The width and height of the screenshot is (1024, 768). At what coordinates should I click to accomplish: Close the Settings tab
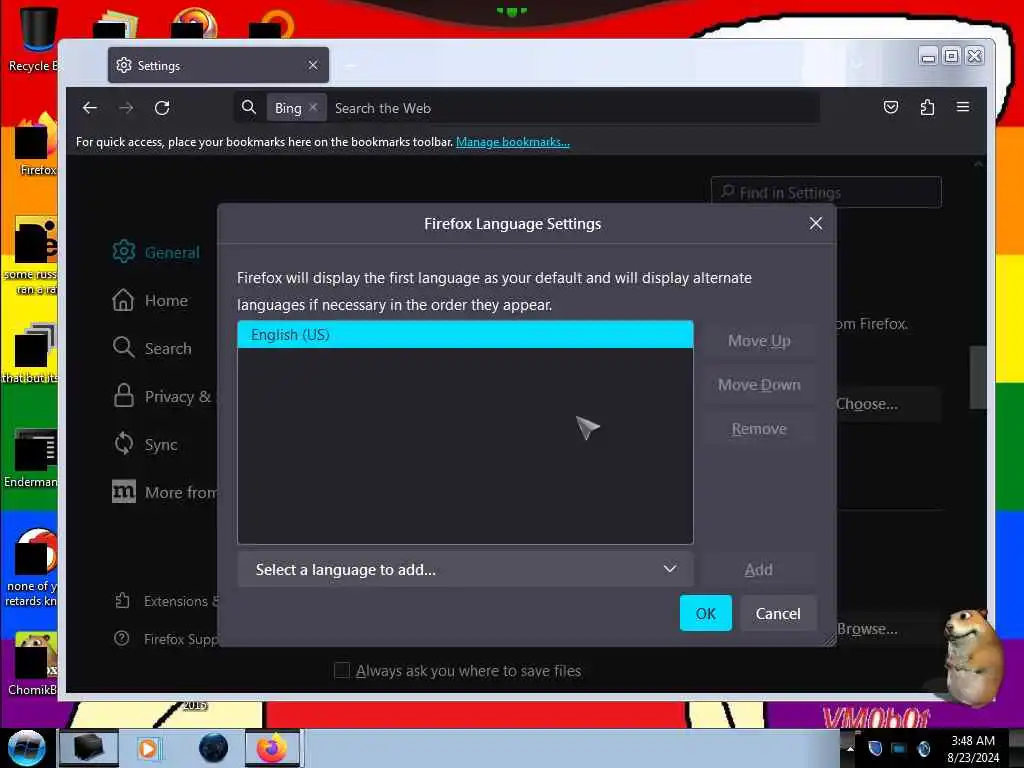313,65
